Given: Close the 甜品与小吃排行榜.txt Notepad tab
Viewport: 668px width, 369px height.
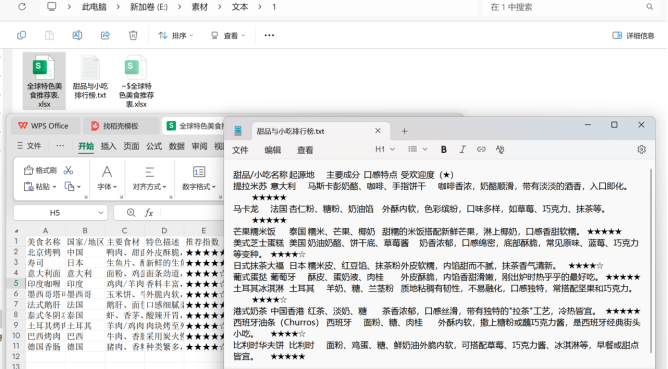Looking at the screenshot, I should tap(377, 131).
